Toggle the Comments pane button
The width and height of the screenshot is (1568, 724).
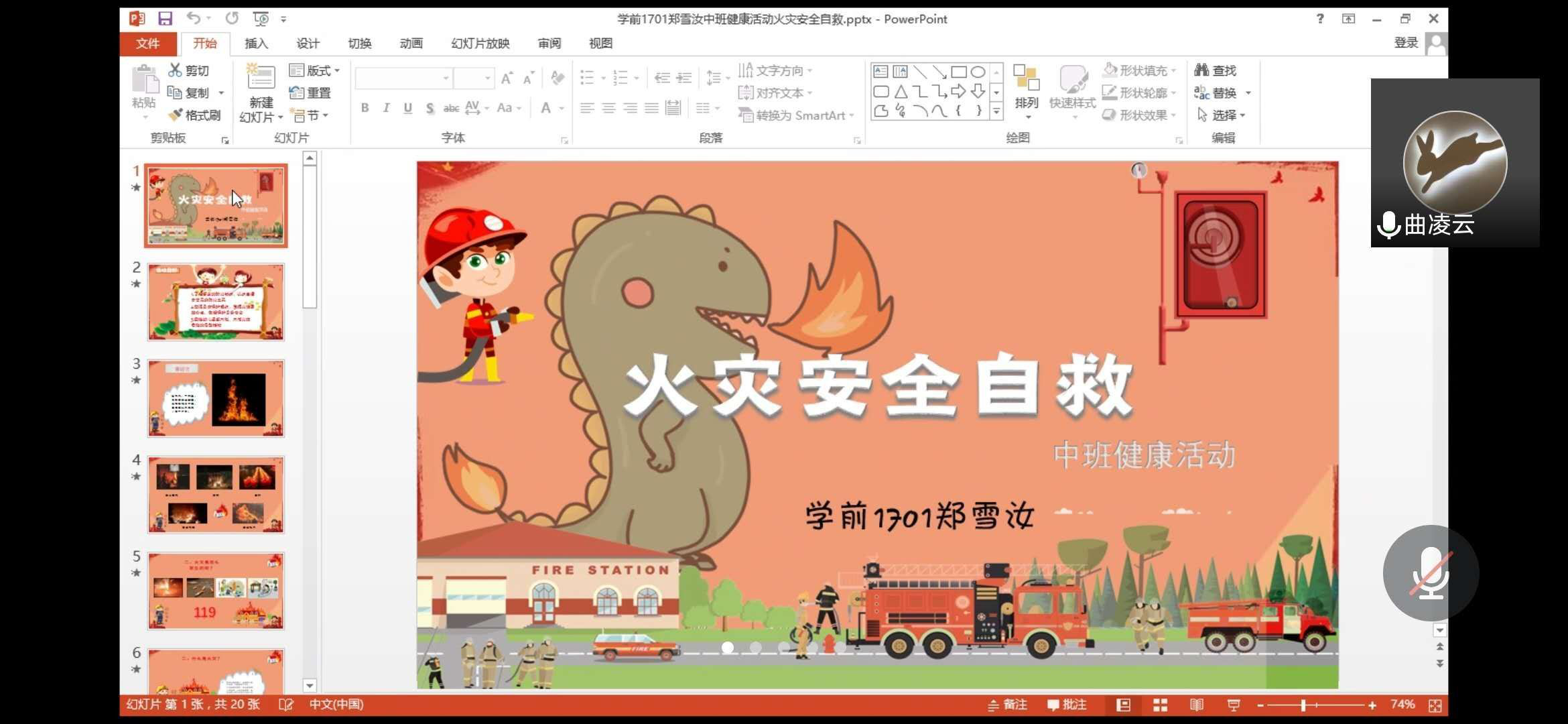pyautogui.click(x=1066, y=705)
